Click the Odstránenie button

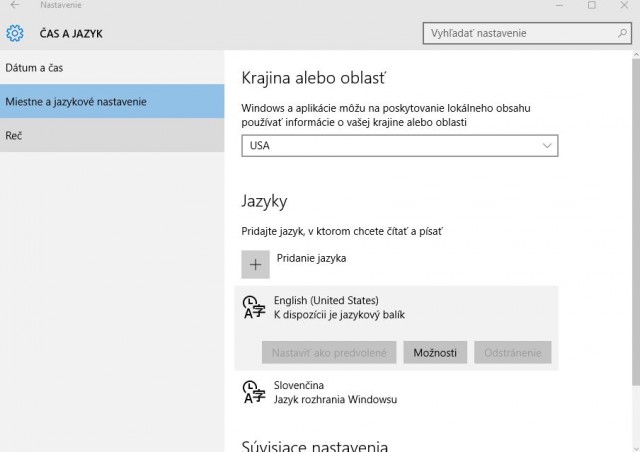pos(514,352)
